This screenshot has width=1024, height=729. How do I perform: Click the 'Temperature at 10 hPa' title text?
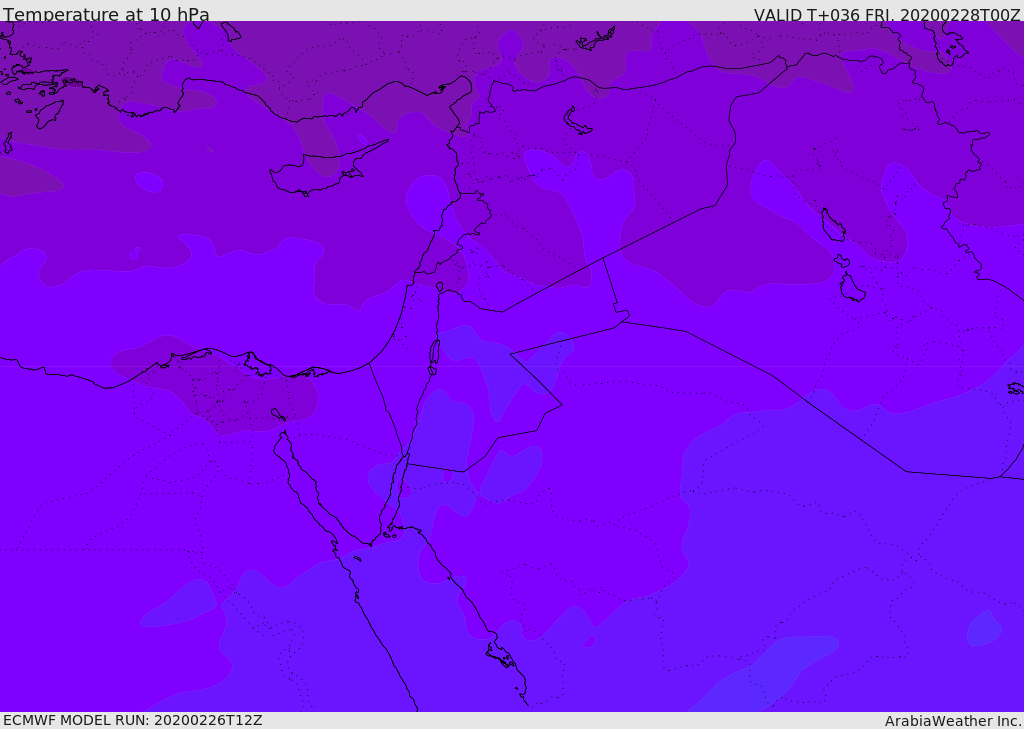click(x=106, y=14)
